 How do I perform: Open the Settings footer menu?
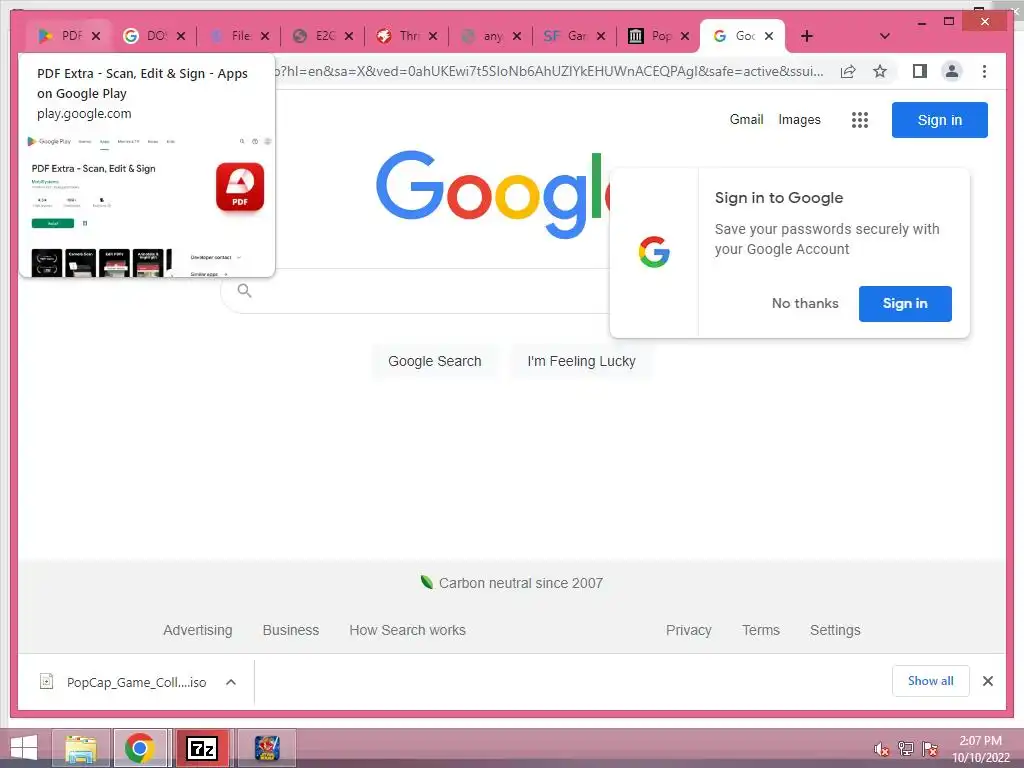pyautogui.click(x=835, y=630)
